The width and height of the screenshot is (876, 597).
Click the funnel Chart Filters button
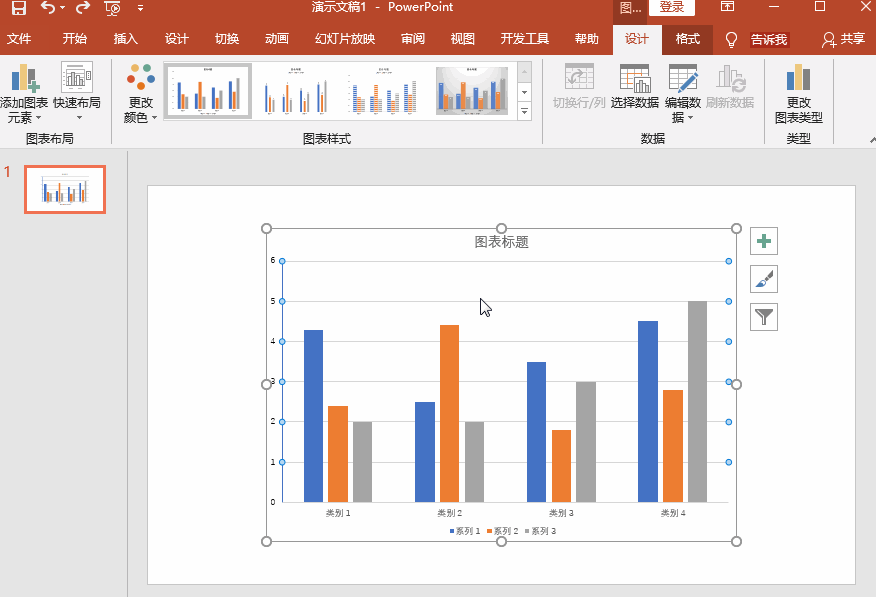pos(764,317)
